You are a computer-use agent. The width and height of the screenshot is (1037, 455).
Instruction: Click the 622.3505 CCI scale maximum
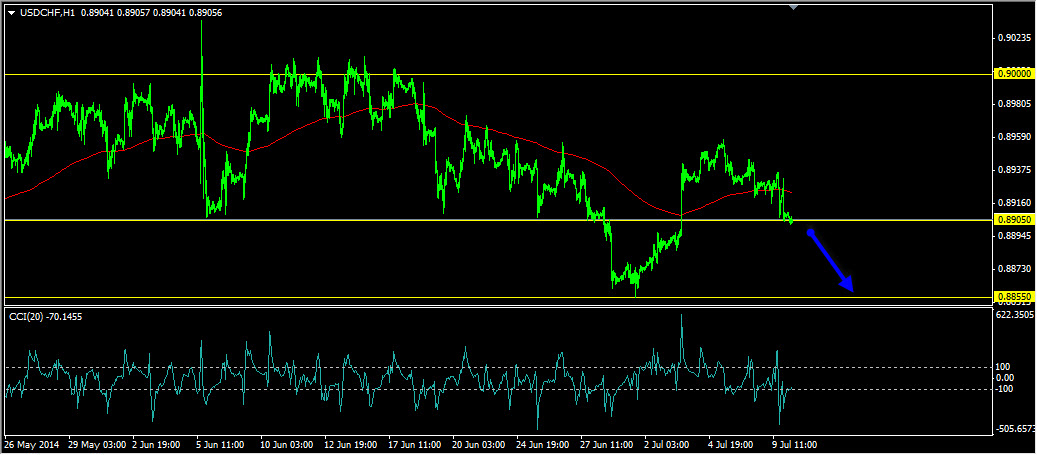1016,314
